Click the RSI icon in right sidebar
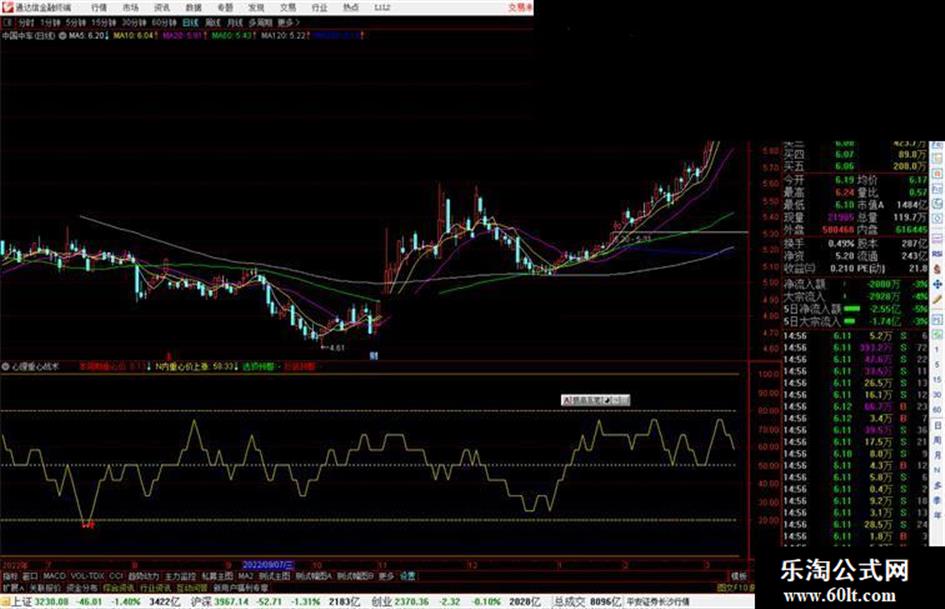The height and width of the screenshot is (609, 945). click(937, 254)
